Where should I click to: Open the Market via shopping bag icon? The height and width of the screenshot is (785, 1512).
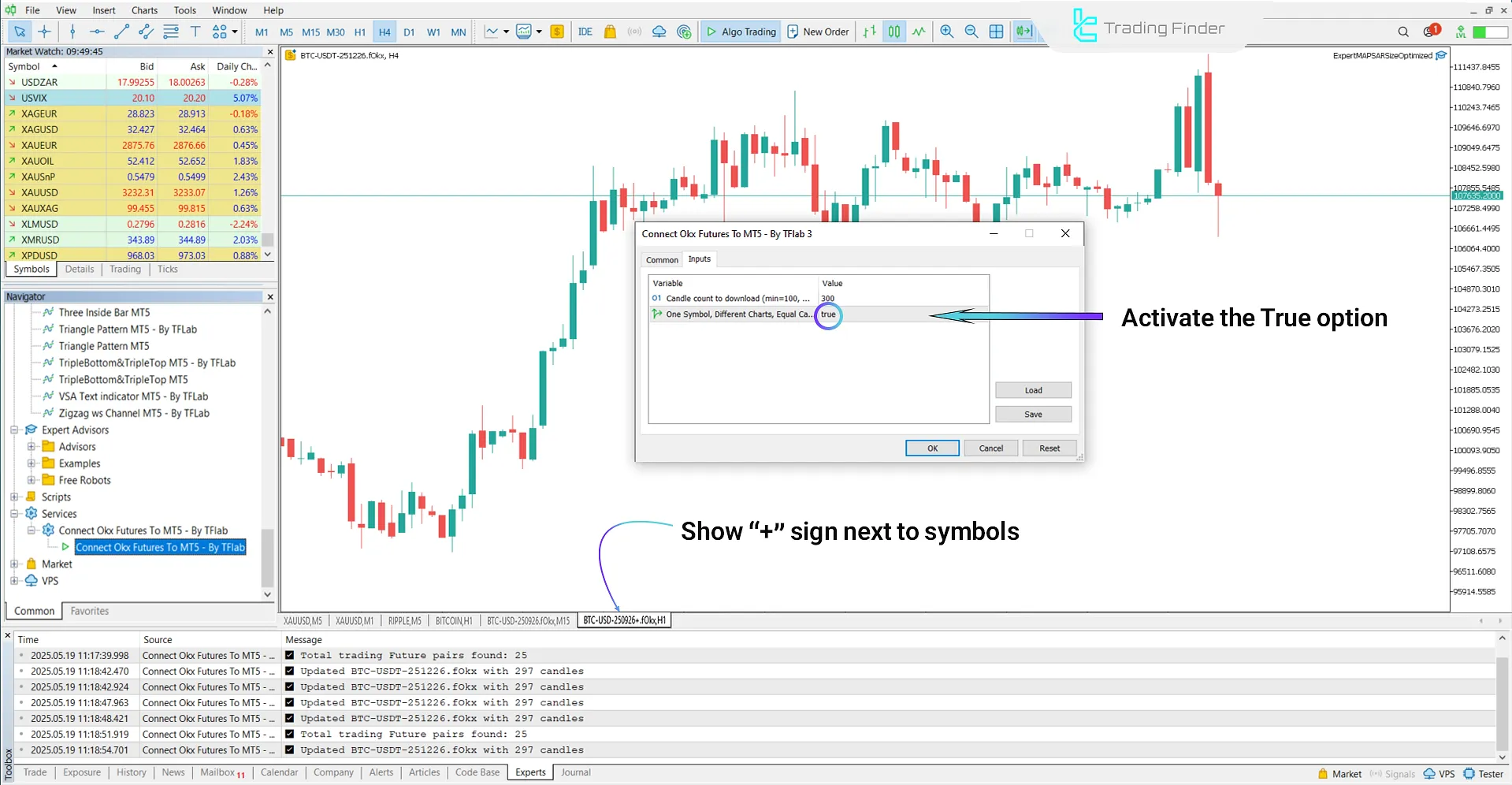tap(609, 32)
